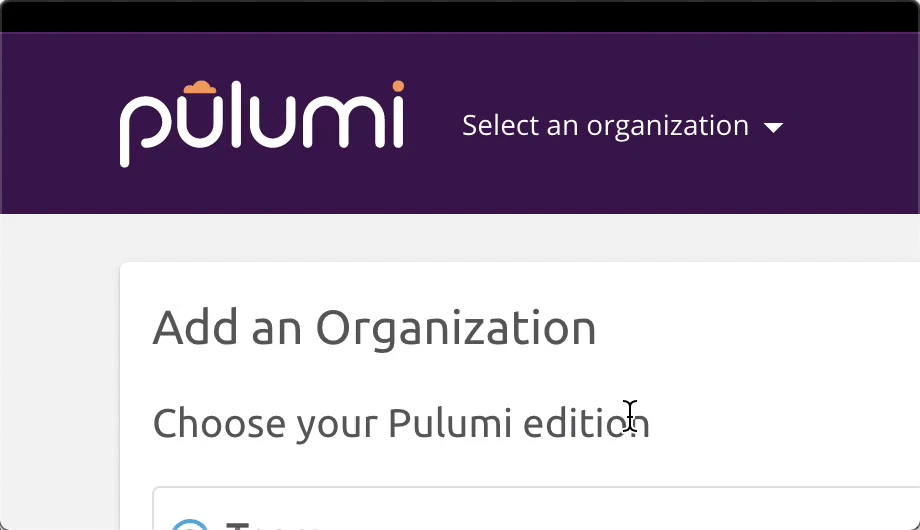Click the word Organization in the page heading
Image resolution: width=920 pixels, height=530 pixels.
coord(456,329)
